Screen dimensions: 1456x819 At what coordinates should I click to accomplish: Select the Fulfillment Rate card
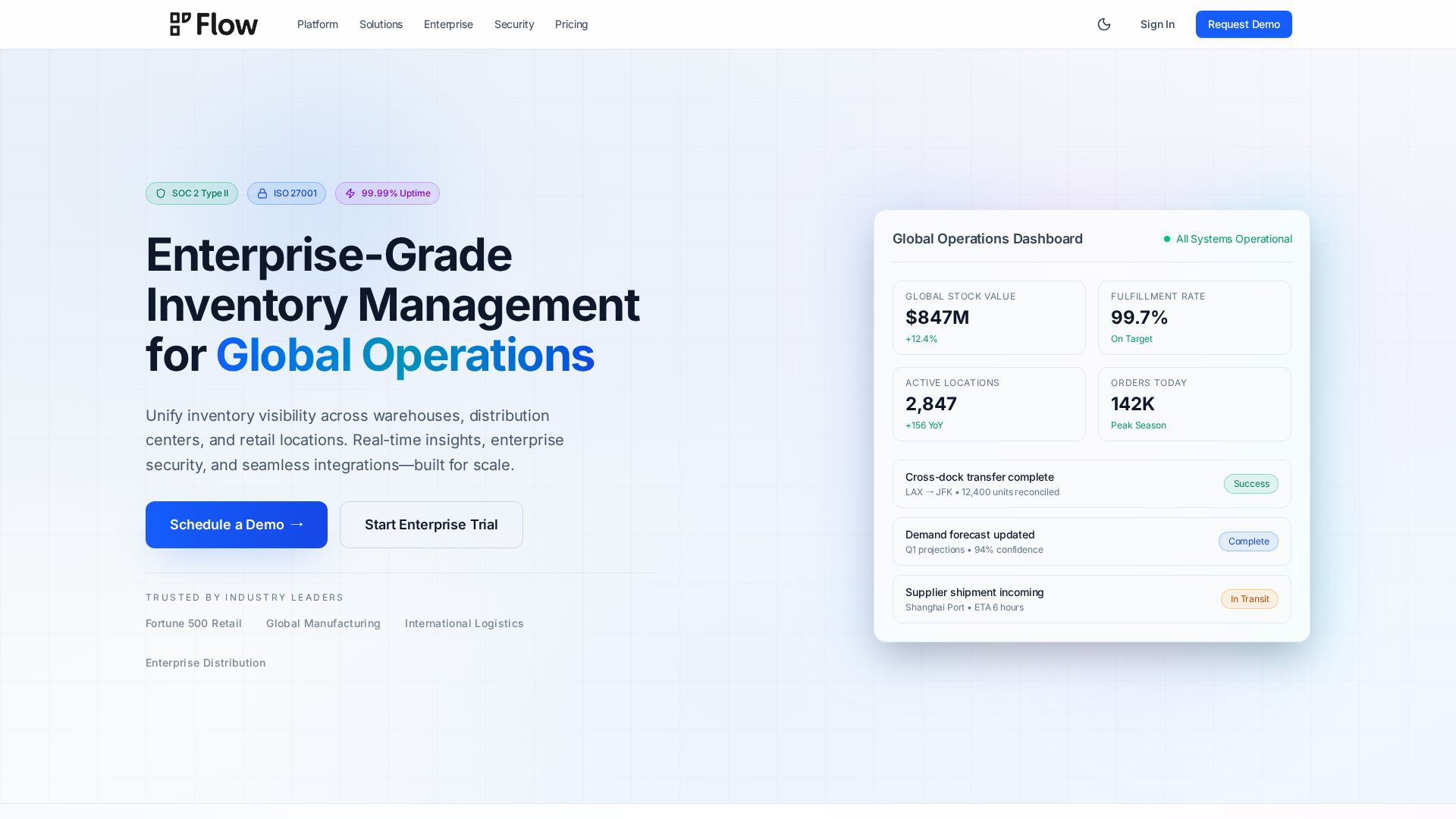click(x=1194, y=318)
